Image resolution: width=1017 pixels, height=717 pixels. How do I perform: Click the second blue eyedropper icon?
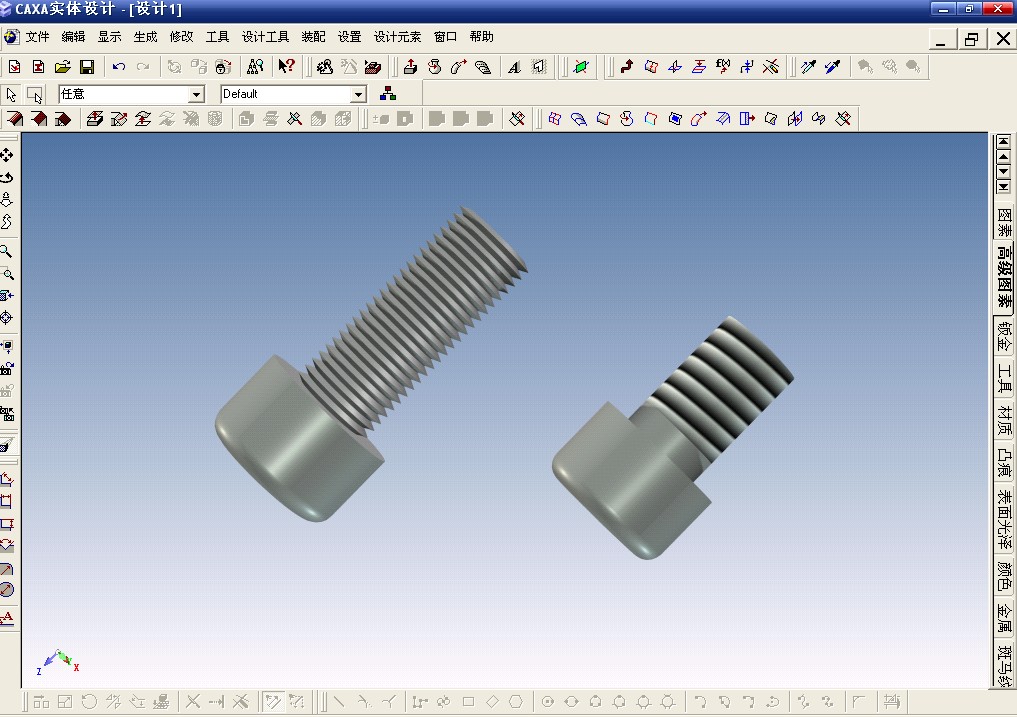832,66
